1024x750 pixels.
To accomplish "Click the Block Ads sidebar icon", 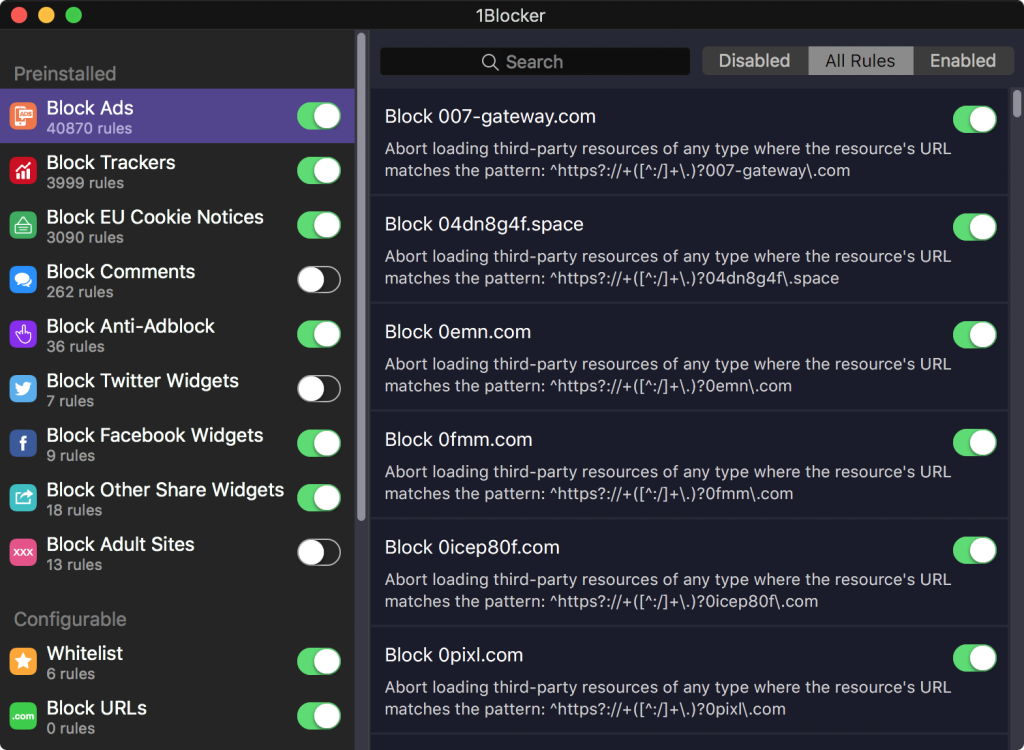I will coord(22,116).
